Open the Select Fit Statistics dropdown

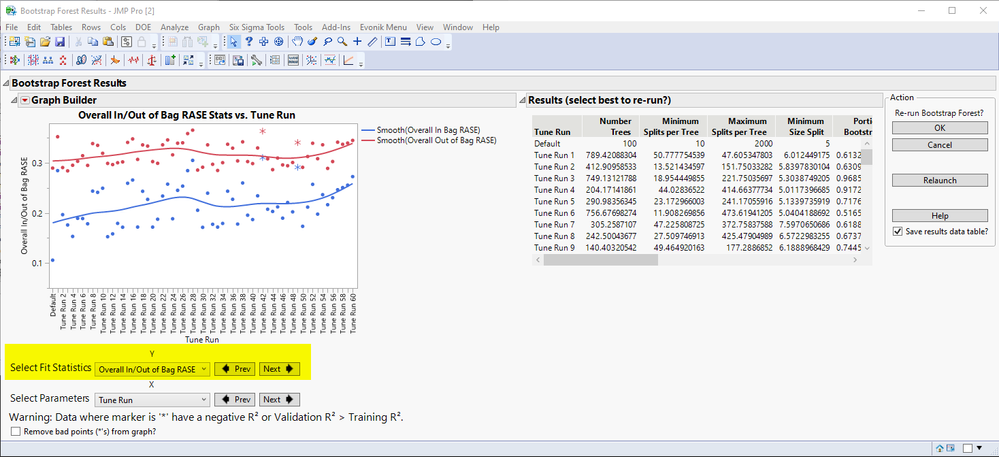(152, 369)
